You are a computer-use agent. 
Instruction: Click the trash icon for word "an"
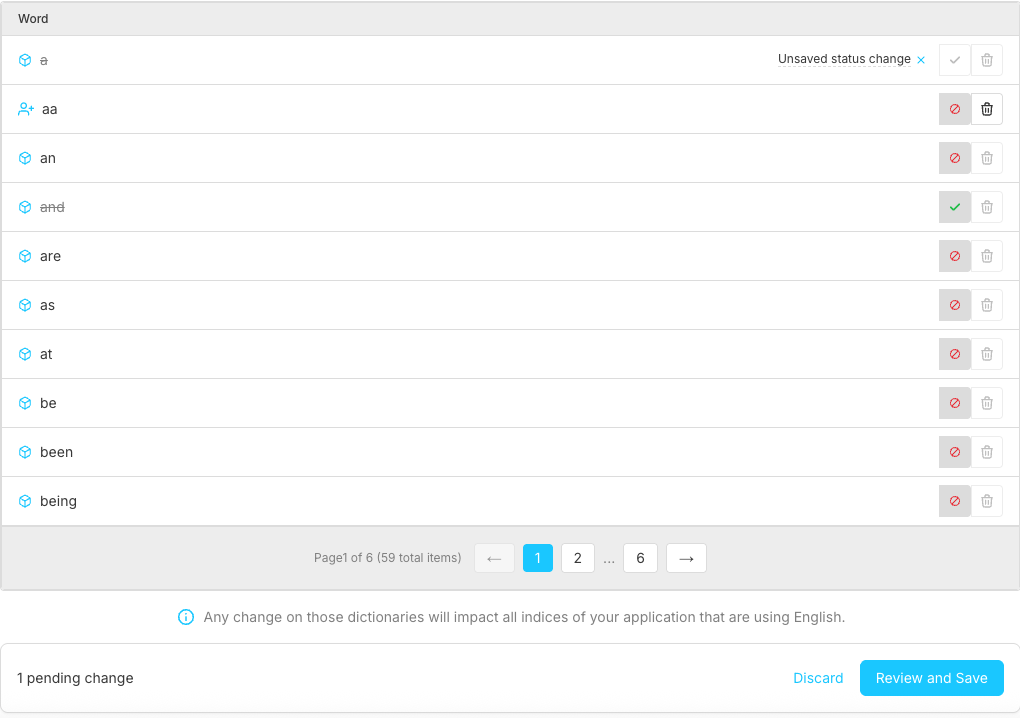click(986, 158)
